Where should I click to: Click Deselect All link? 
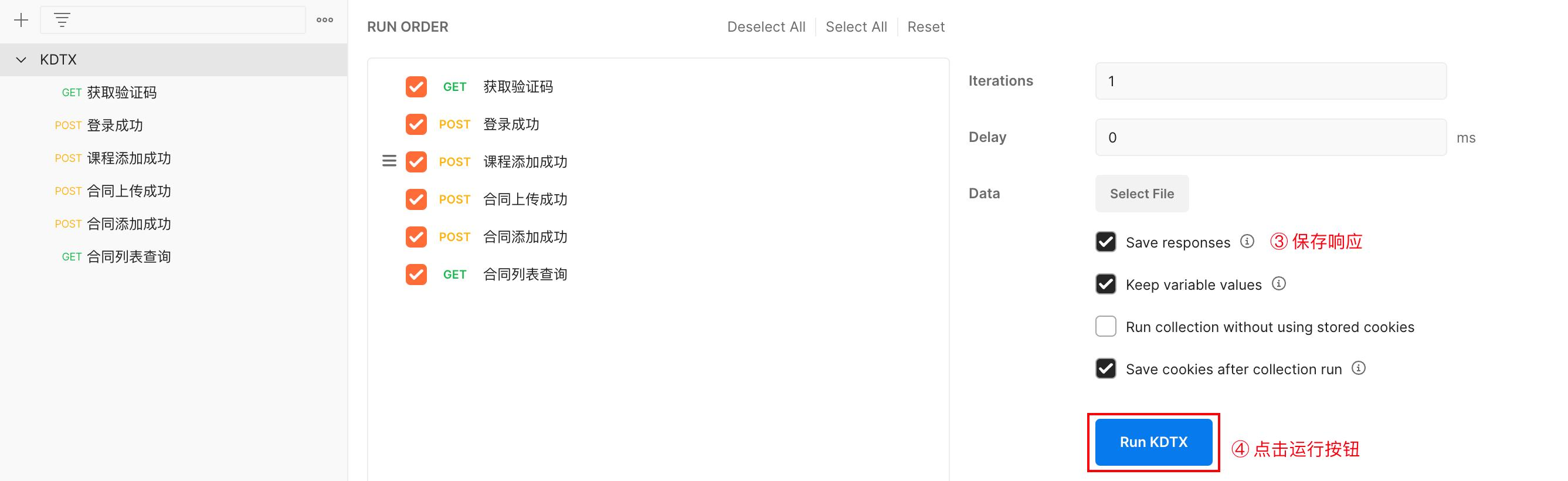(766, 27)
